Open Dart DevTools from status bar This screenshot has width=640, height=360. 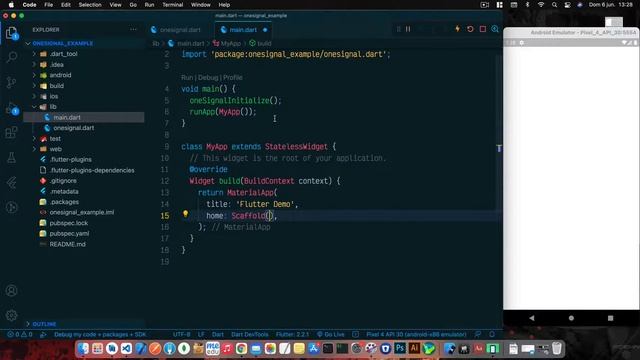coord(249,334)
